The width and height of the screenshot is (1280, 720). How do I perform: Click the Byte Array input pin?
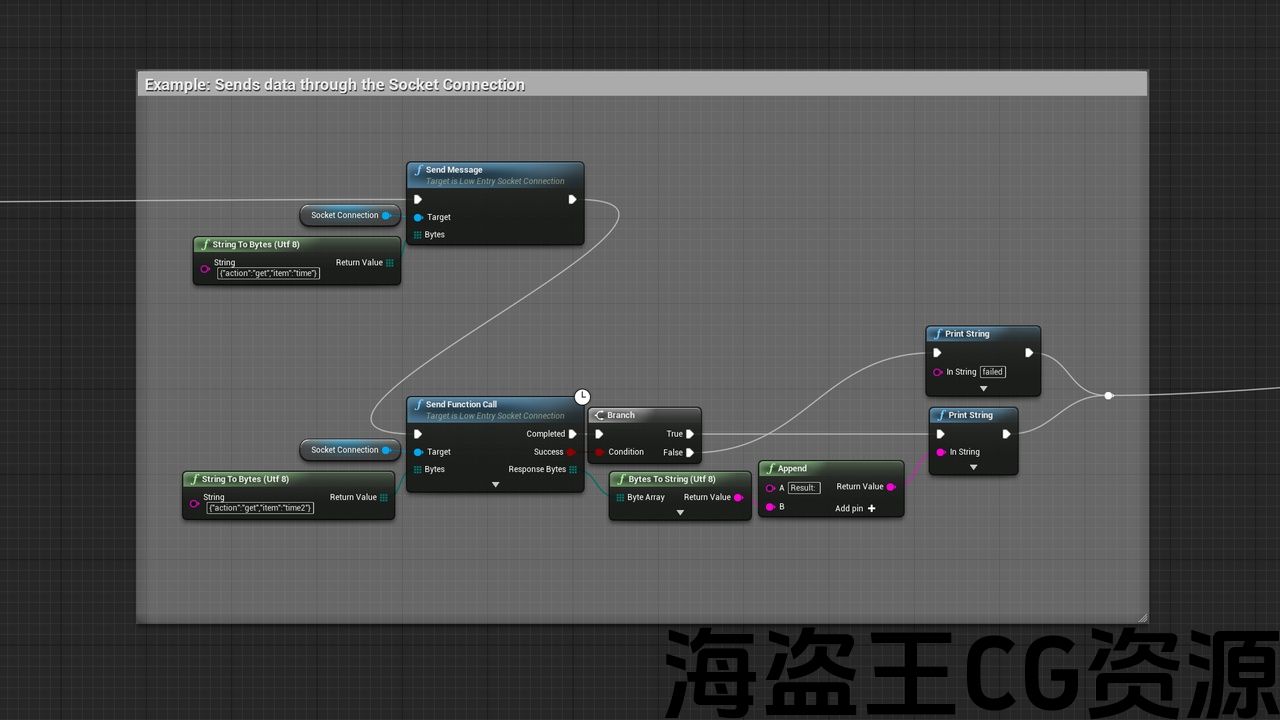pyautogui.click(x=620, y=497)
